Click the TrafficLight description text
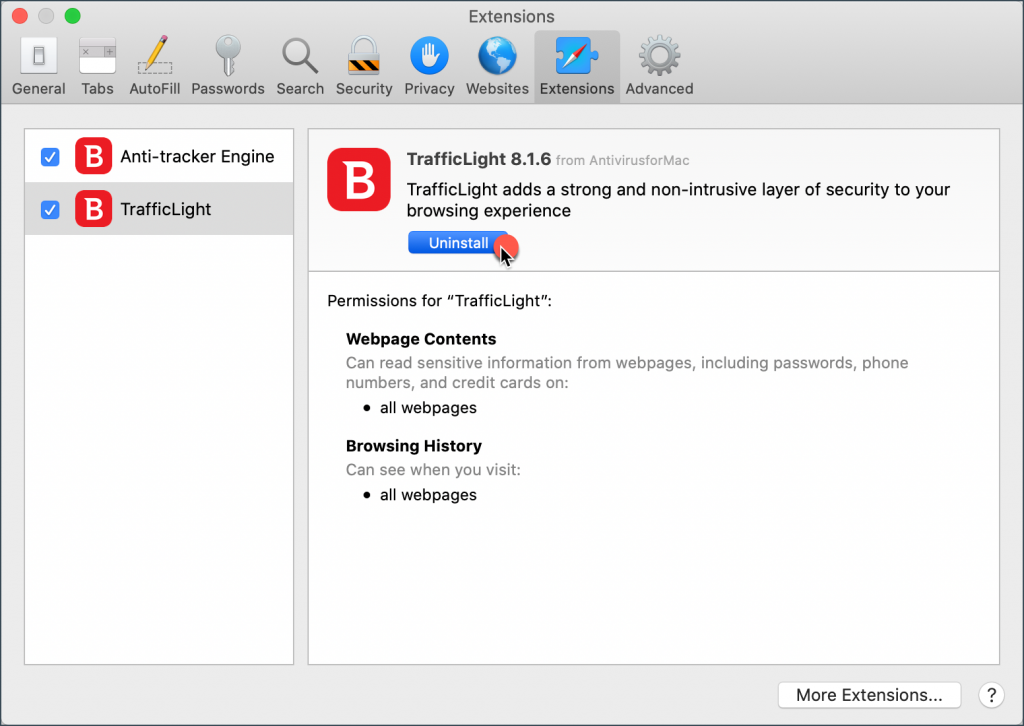 point(679,200)
